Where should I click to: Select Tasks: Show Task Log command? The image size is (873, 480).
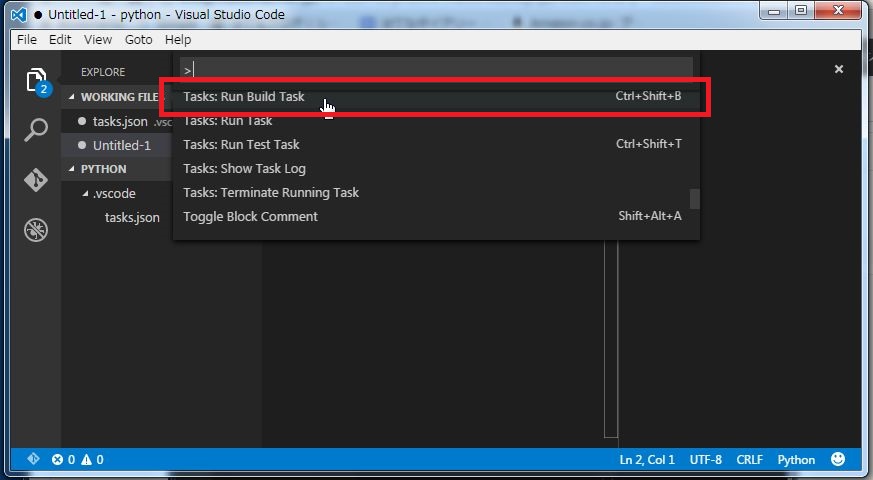pos(436,168)
